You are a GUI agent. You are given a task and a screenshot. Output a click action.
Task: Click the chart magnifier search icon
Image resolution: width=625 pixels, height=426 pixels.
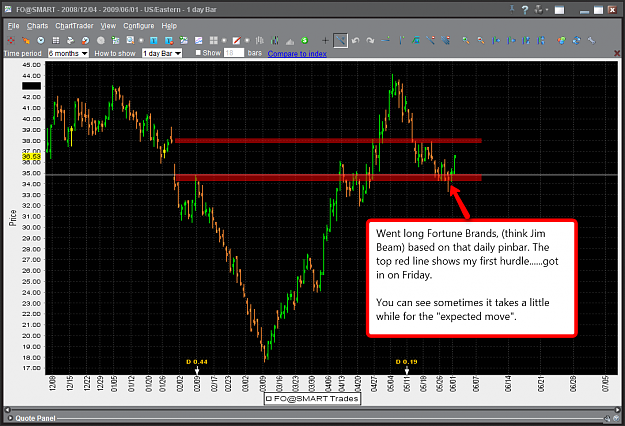[x=130, y=40]
